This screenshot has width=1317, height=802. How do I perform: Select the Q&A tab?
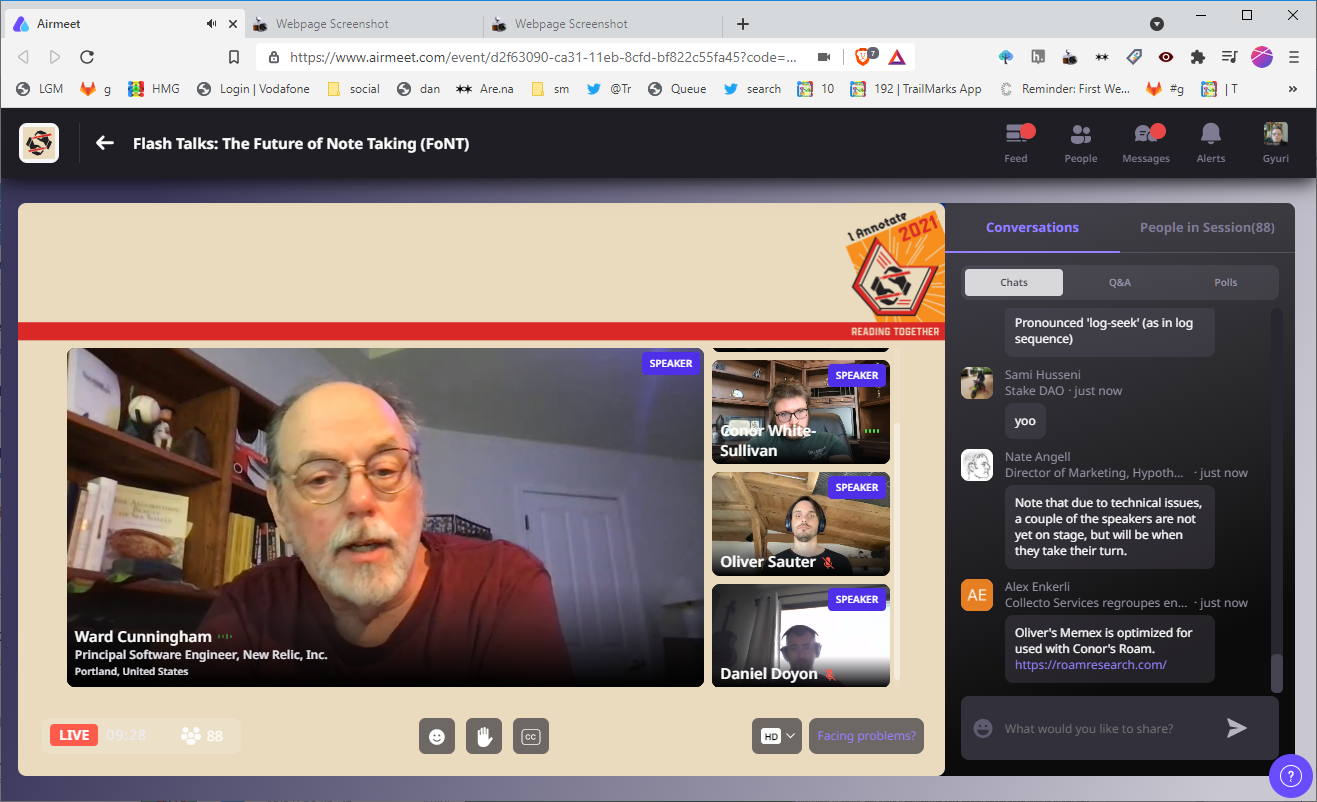(1120, 282)
